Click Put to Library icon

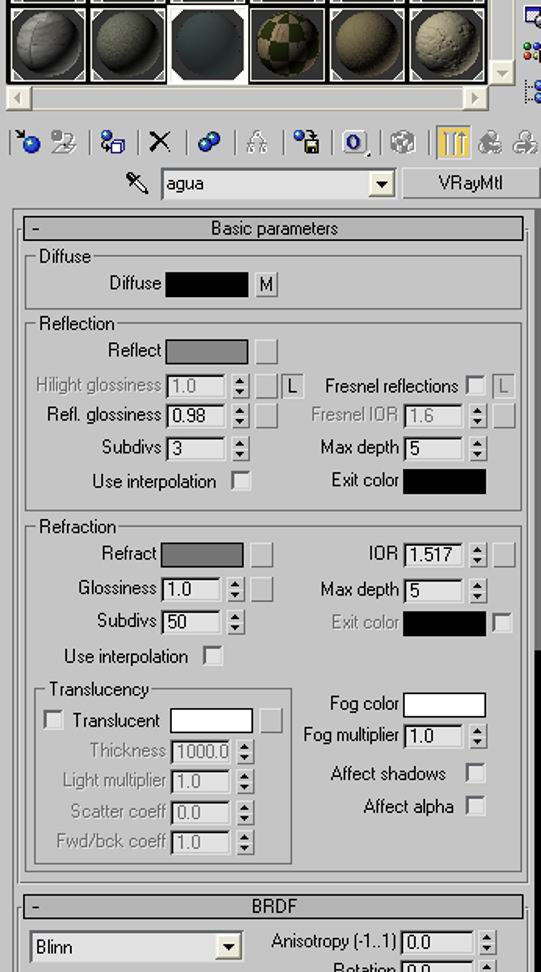pos(306,142)
